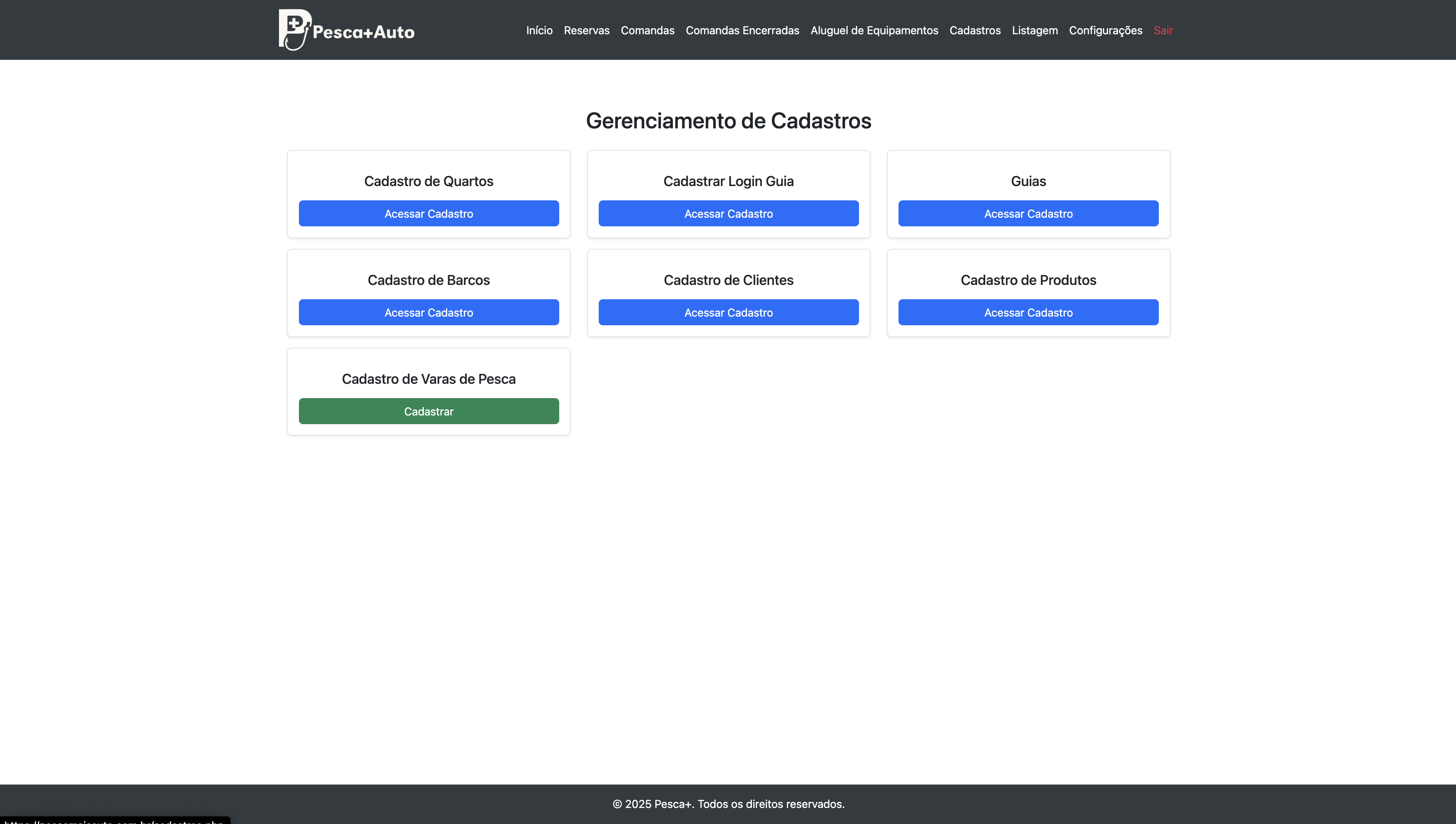Open the Listagem menu link

(1034, 30)
